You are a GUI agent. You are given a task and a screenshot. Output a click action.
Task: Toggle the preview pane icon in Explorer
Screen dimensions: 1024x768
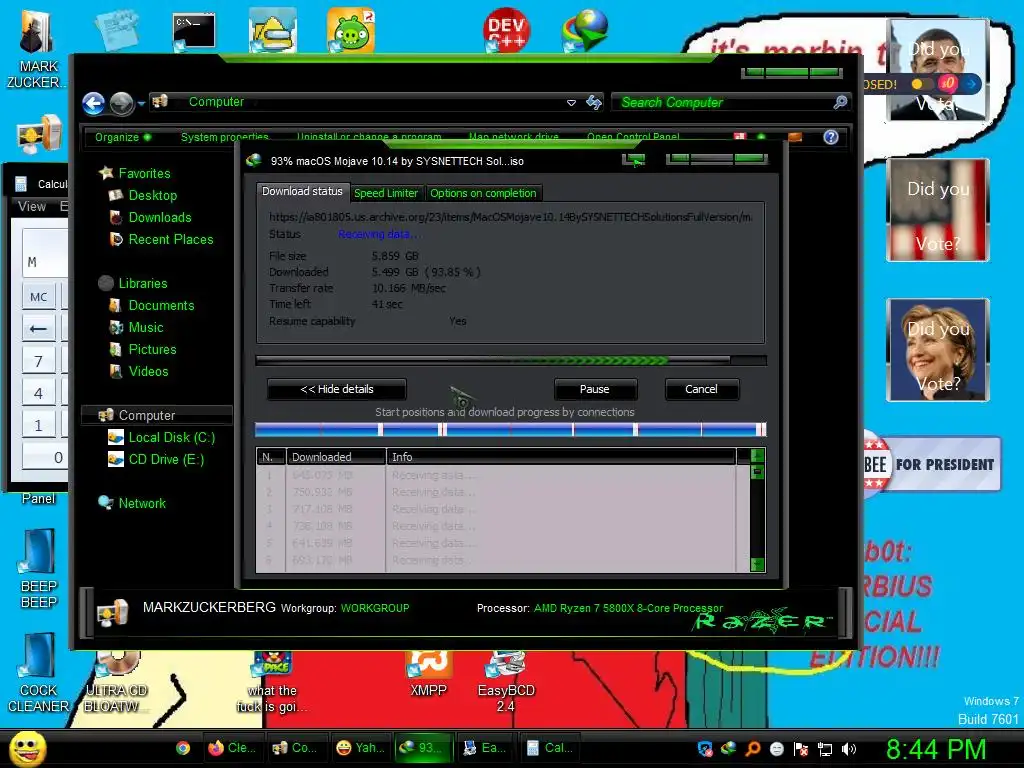(795, 137)
